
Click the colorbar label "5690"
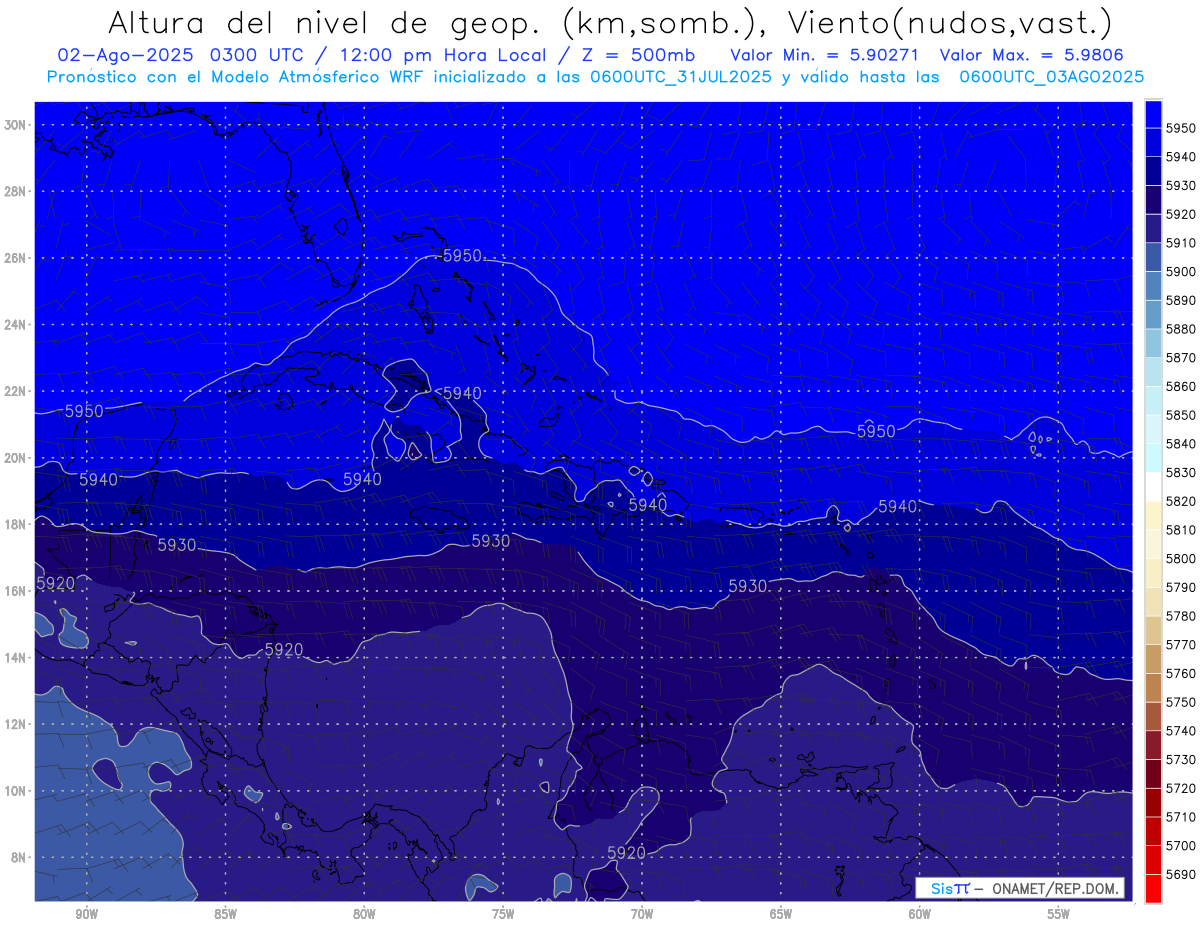1180,874
